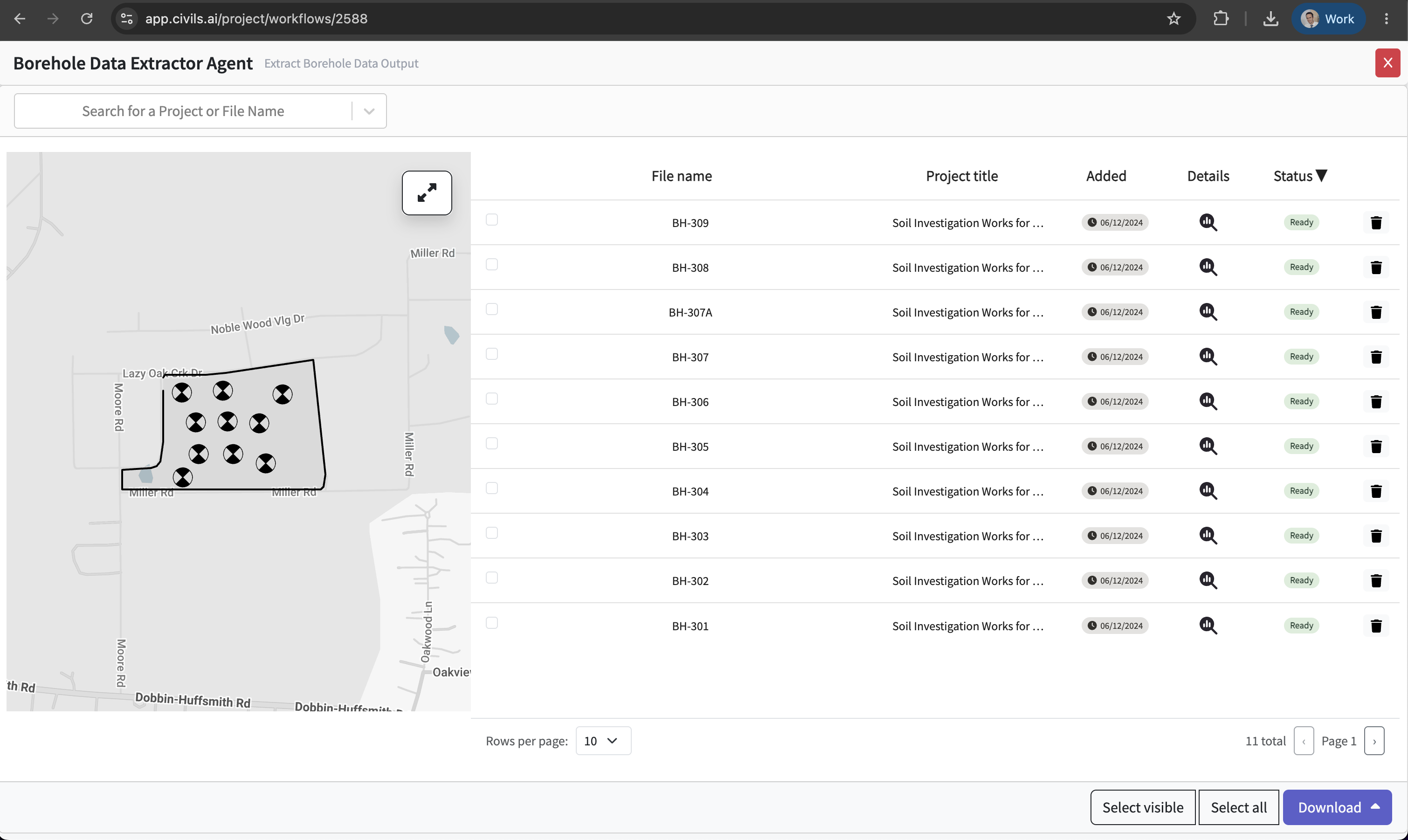
Task: Open details for BH-308
Action: pos(1208,267)
